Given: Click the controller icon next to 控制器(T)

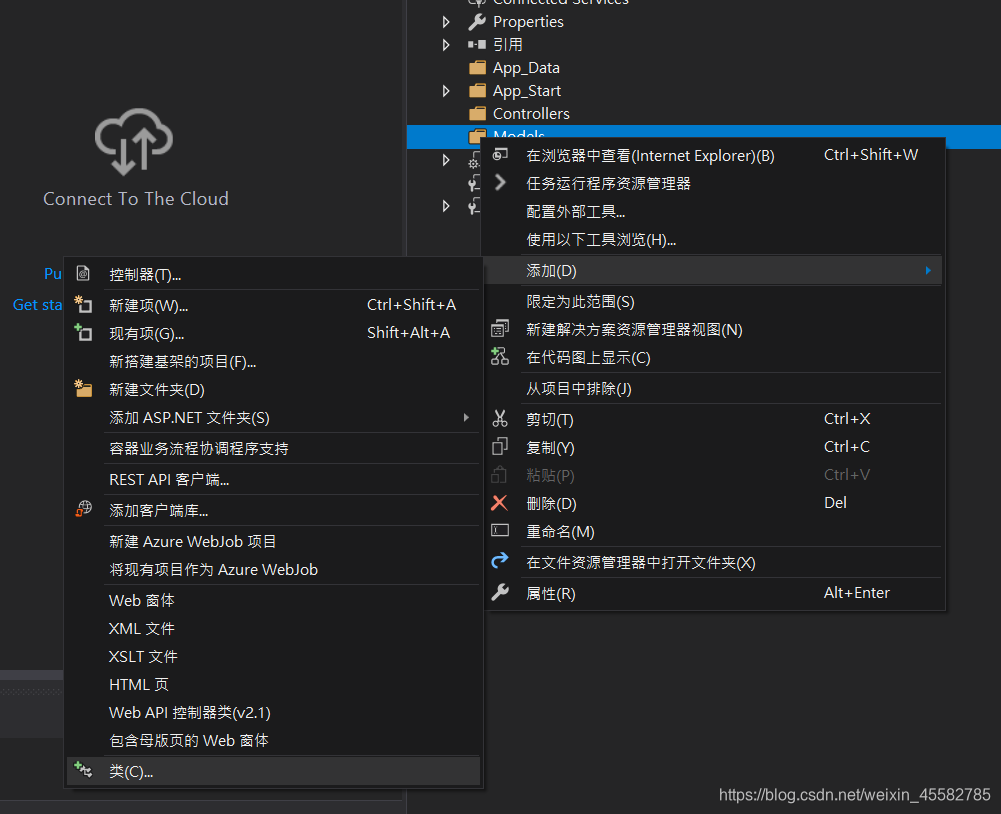Looking at the screenshot, I should point(84,273).
